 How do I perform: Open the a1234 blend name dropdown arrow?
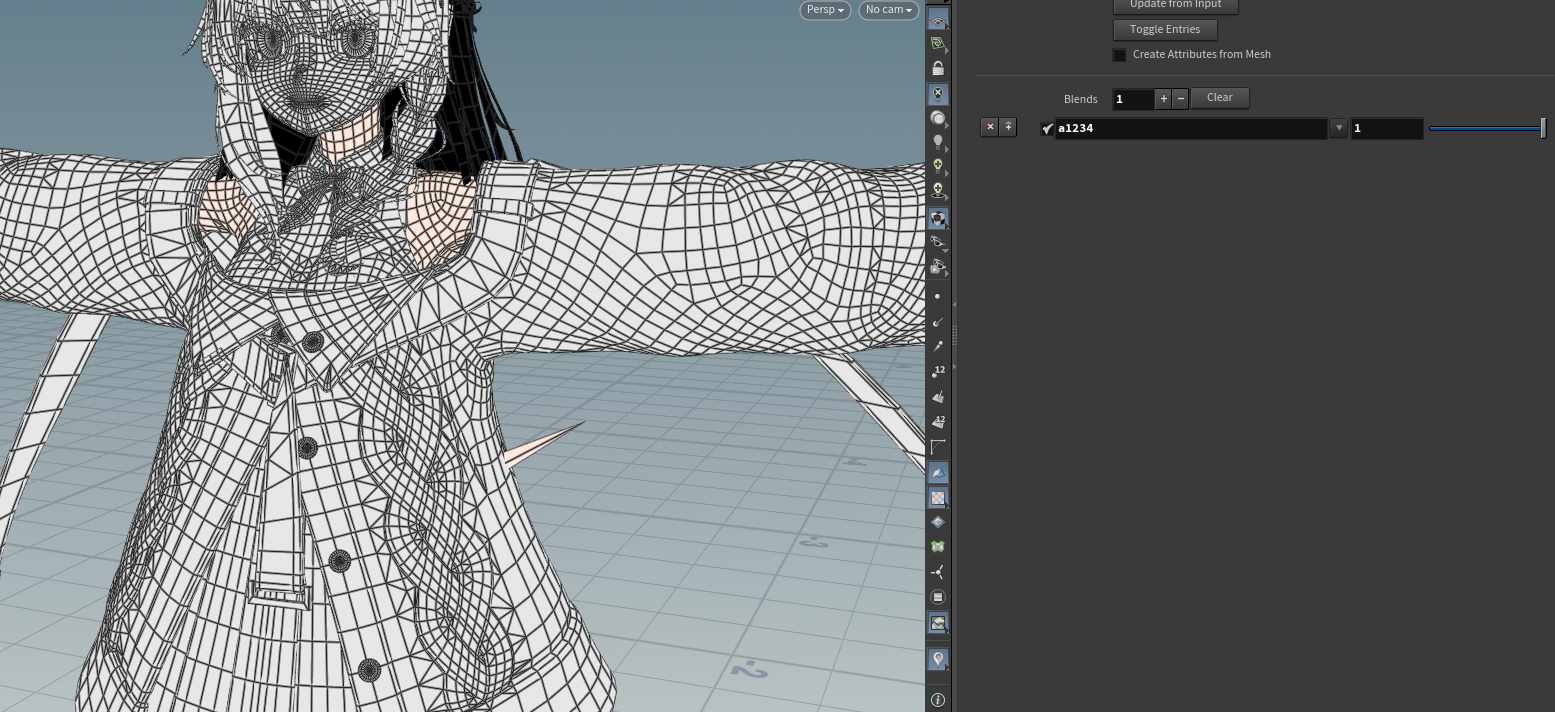pos(1338,128)
